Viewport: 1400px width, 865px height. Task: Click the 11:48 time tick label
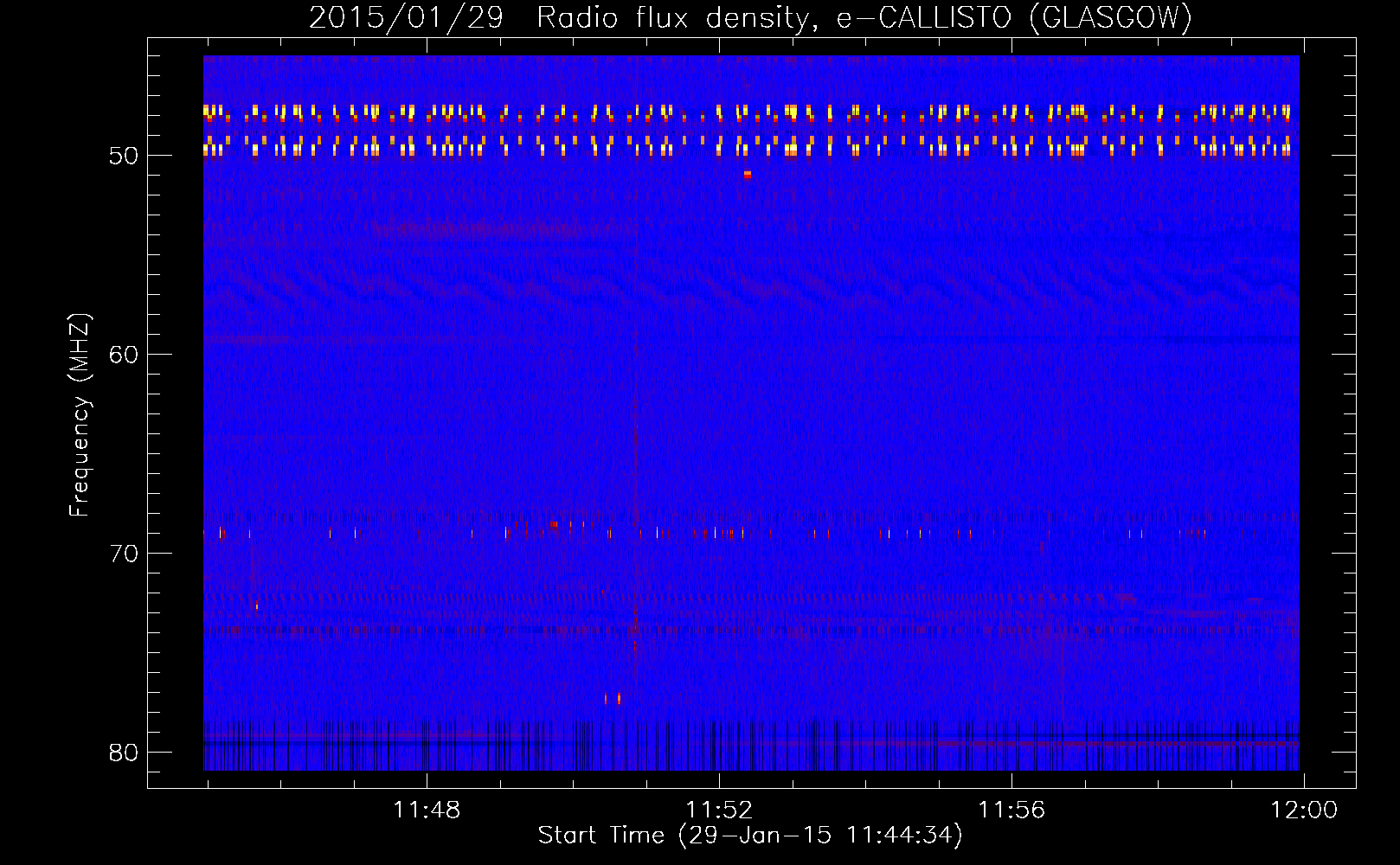(427, 811)
